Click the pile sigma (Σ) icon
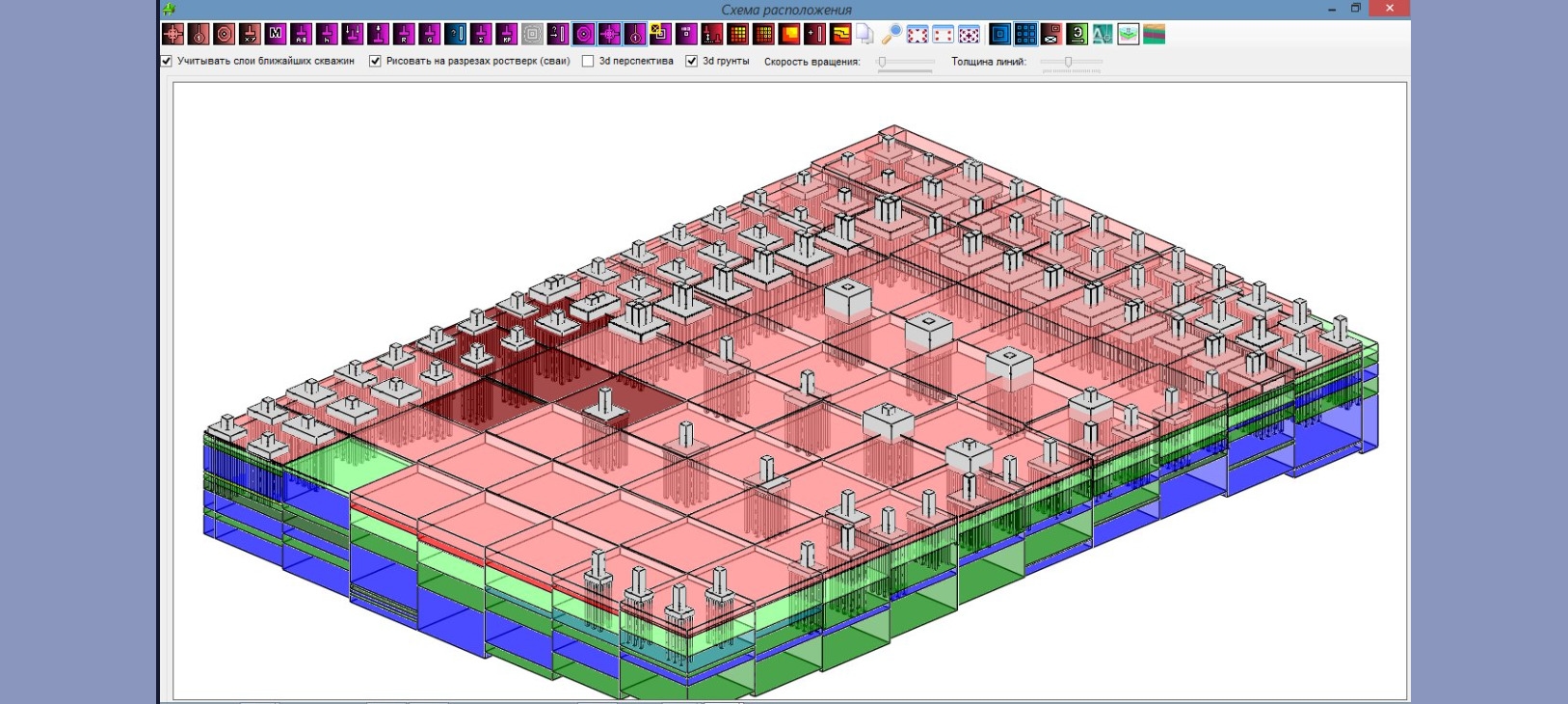 [481, 35]
